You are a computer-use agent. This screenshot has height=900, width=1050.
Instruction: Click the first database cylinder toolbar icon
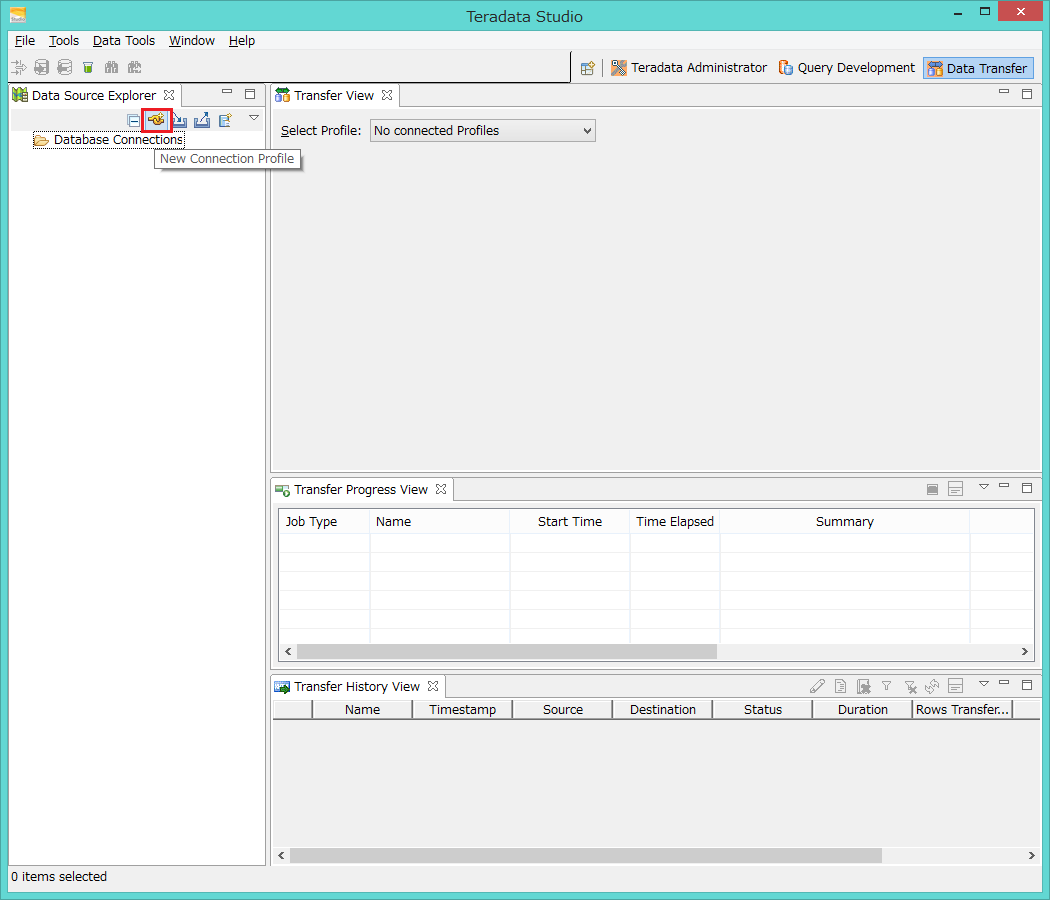tap(42, 67)
